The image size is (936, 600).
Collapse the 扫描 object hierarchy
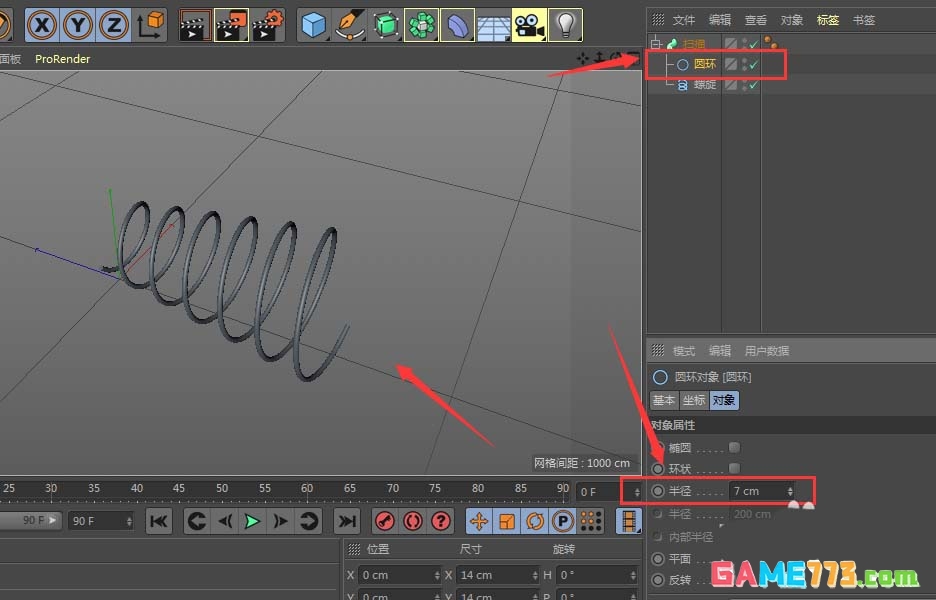click(x=656, y=43)
